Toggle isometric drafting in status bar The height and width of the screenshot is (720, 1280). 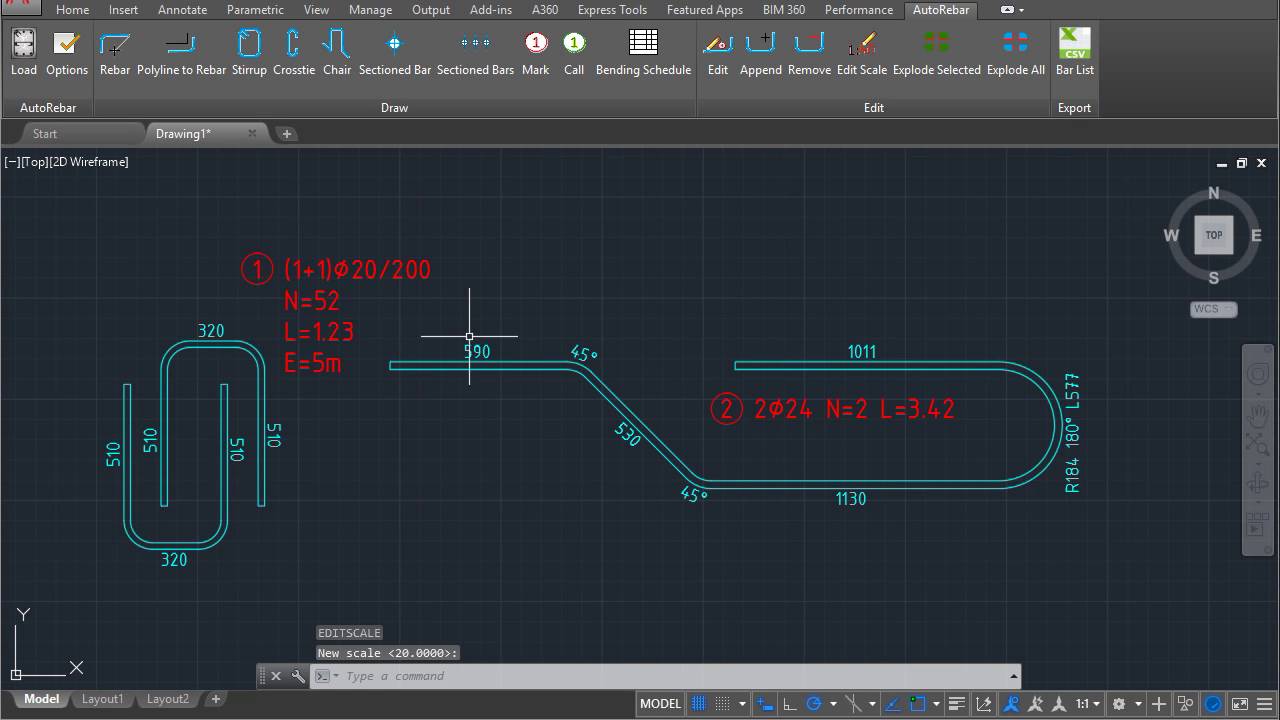click(853, 703)
